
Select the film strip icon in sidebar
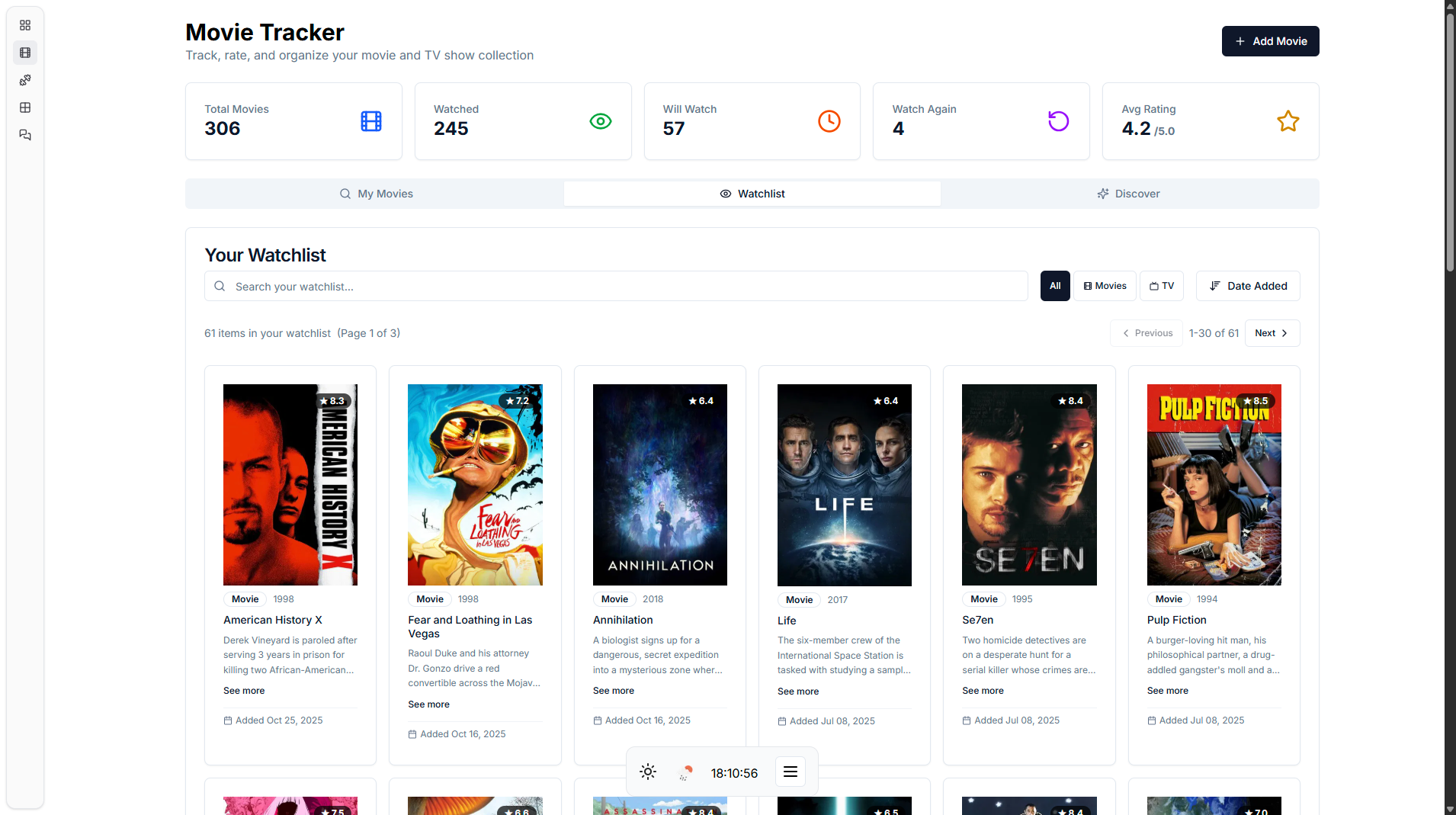coord(25,53)
